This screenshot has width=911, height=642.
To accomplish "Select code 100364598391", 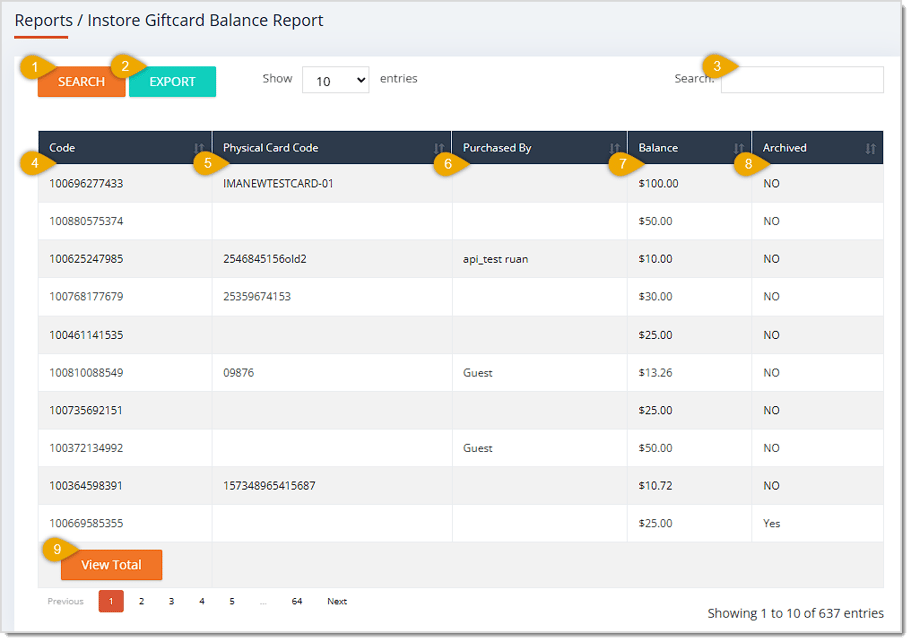I will click(x=86, y=486).
